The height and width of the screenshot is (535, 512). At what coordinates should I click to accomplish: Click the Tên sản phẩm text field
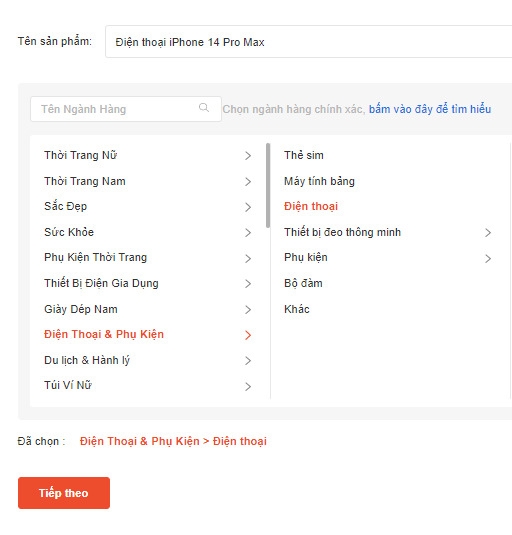(x=308, y=42)
